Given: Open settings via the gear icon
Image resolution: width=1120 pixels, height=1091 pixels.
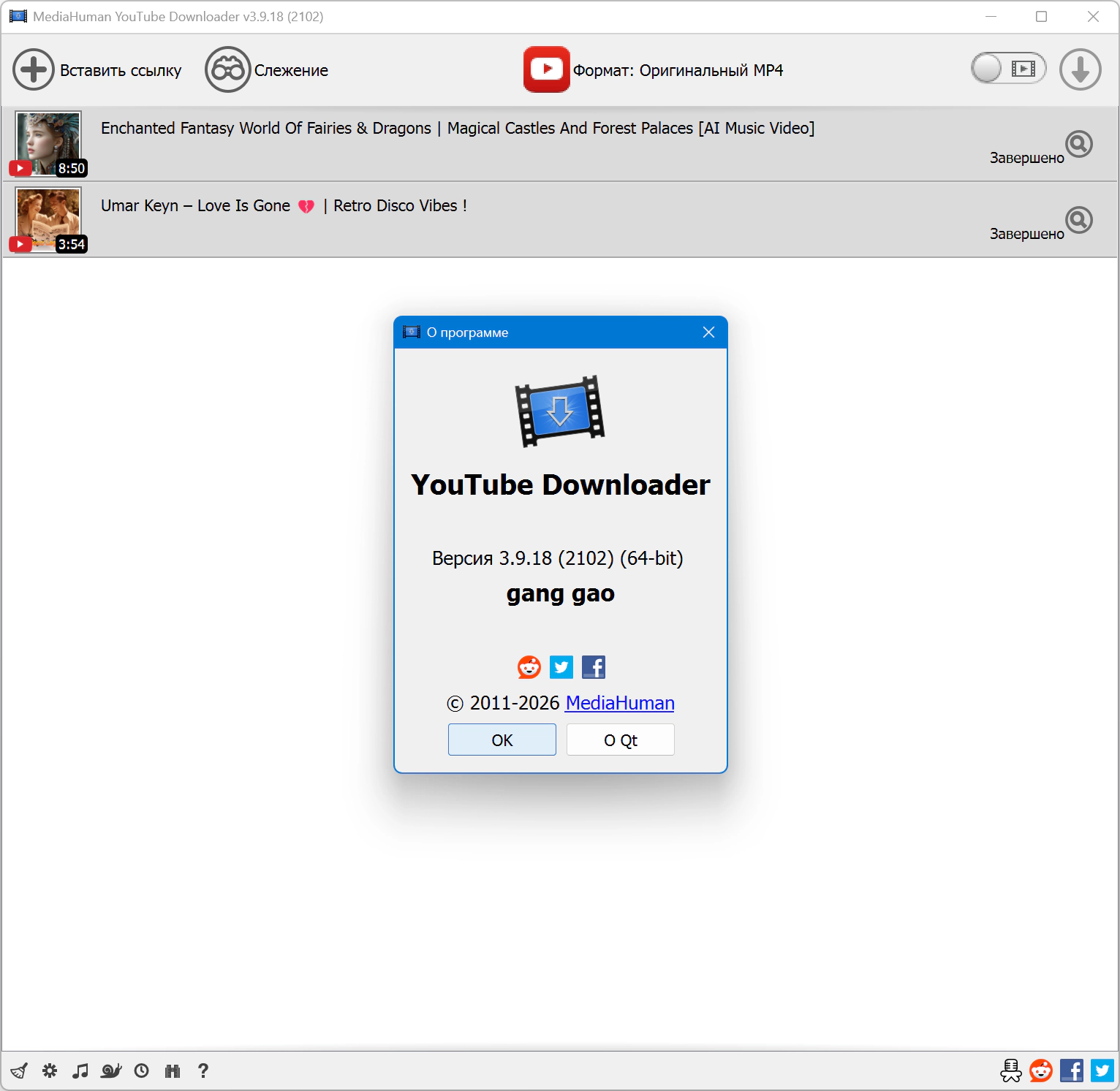Looking at the screenshot, I should (50, 1071).
